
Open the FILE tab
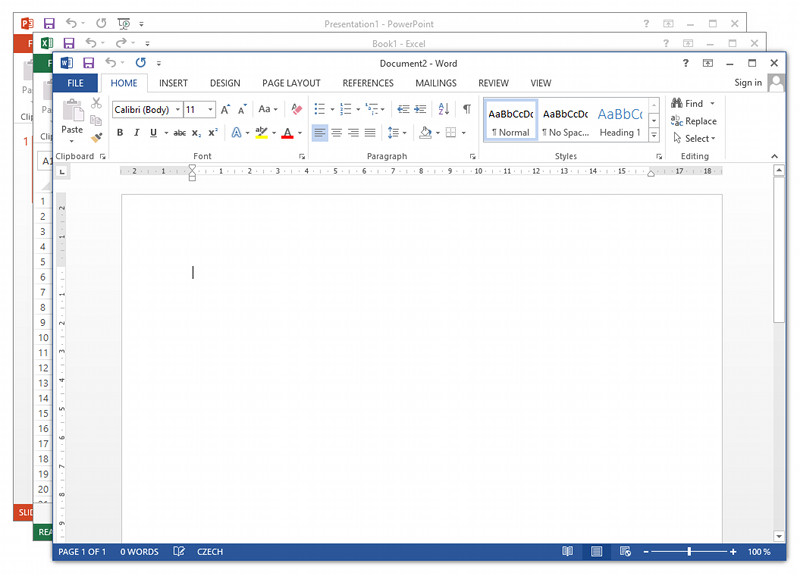tap(76, 83)
